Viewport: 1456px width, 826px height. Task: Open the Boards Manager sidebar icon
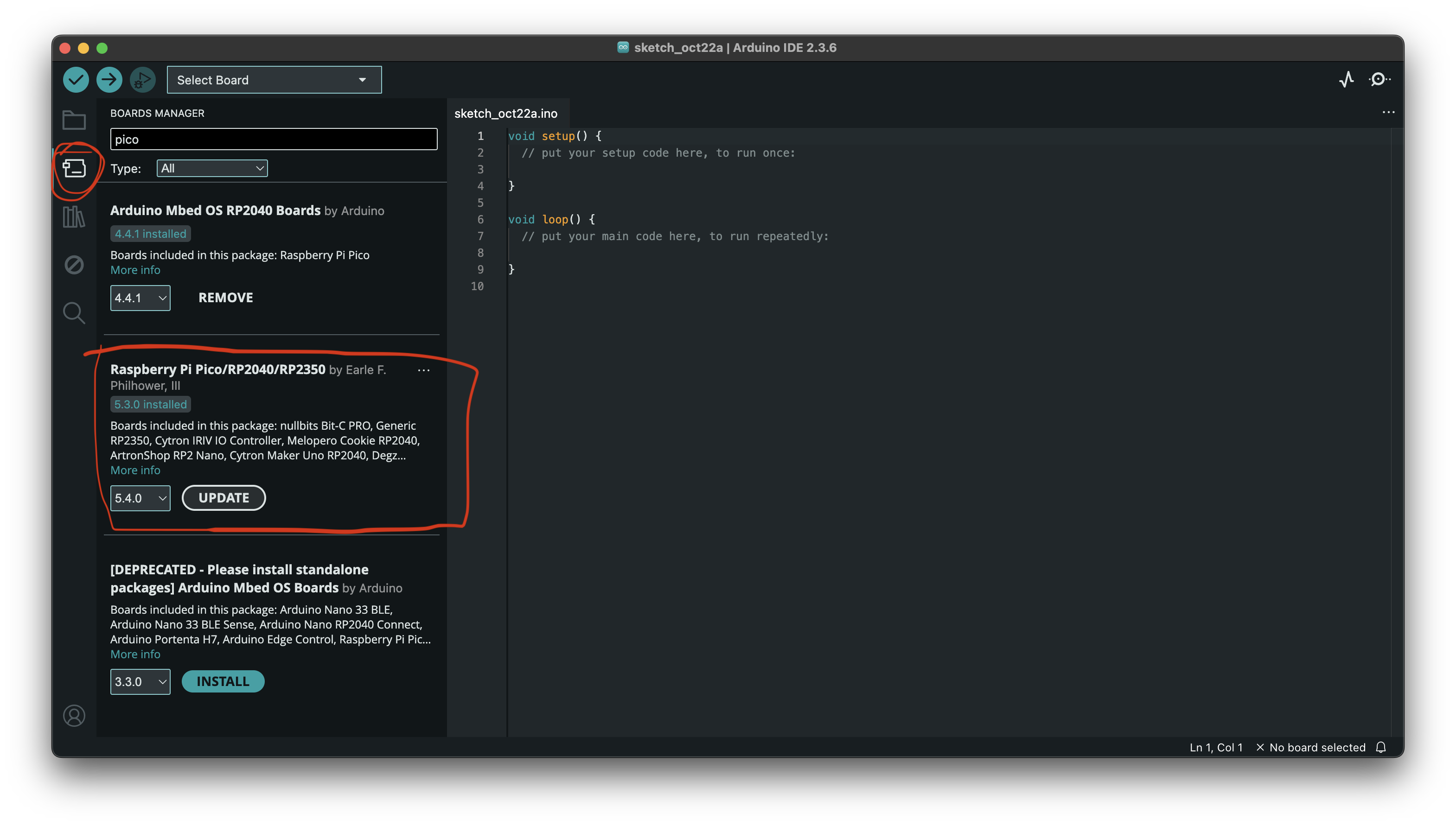click(x=74, y=168)
